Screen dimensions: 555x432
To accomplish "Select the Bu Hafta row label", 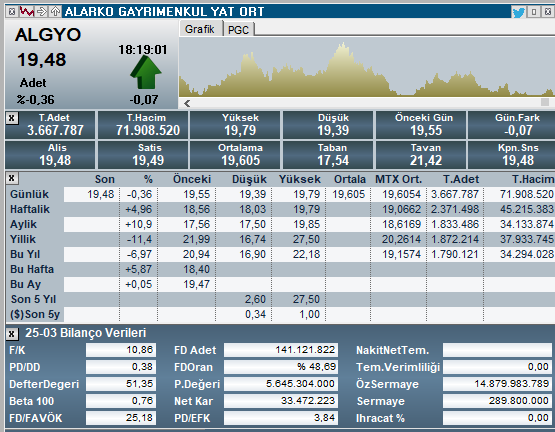I will [32, 269].
